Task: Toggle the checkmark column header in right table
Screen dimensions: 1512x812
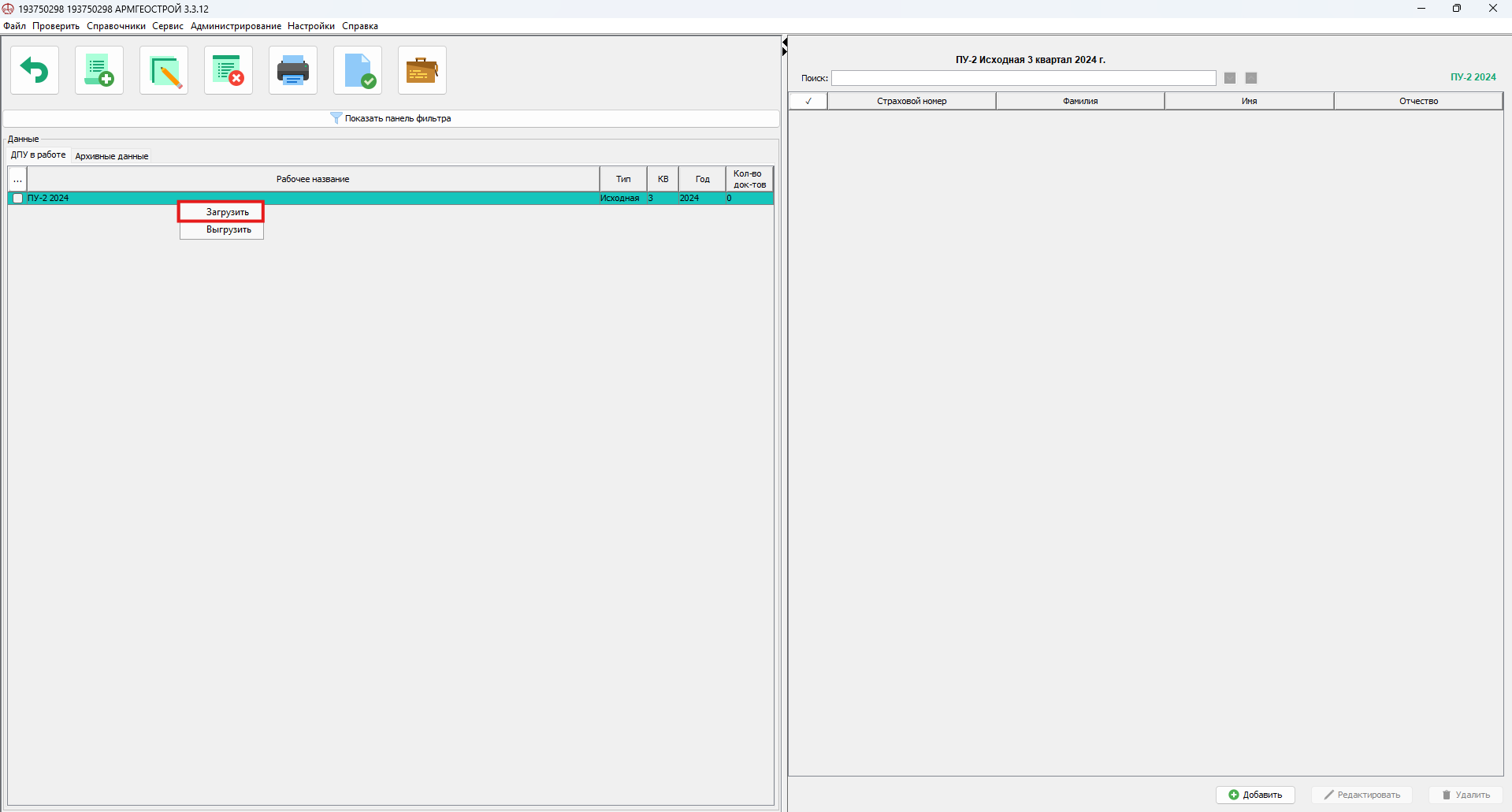Action: (x=808, y=101)
